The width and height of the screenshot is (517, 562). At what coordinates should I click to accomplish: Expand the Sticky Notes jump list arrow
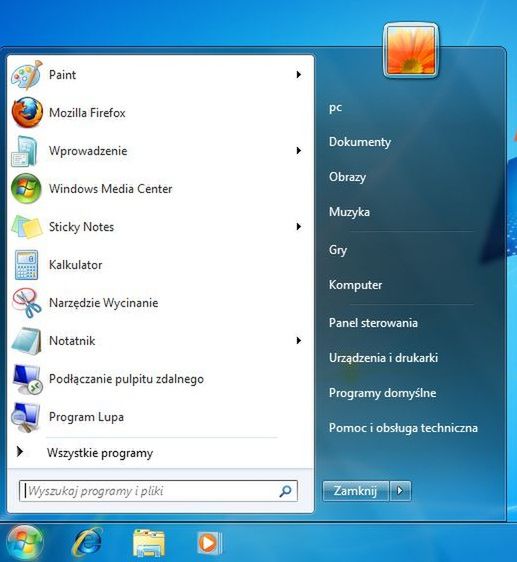click(x=298, y=227)
